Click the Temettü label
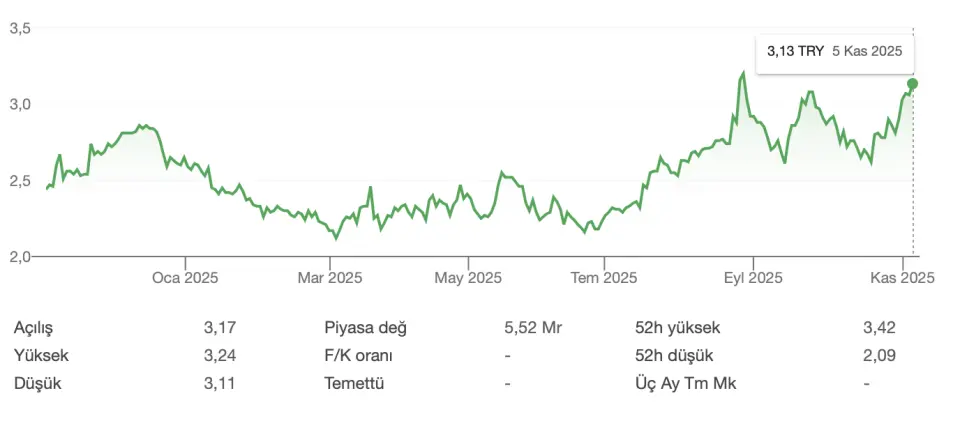The height and width of the screenshot is (421, 960). coord(354,383)
